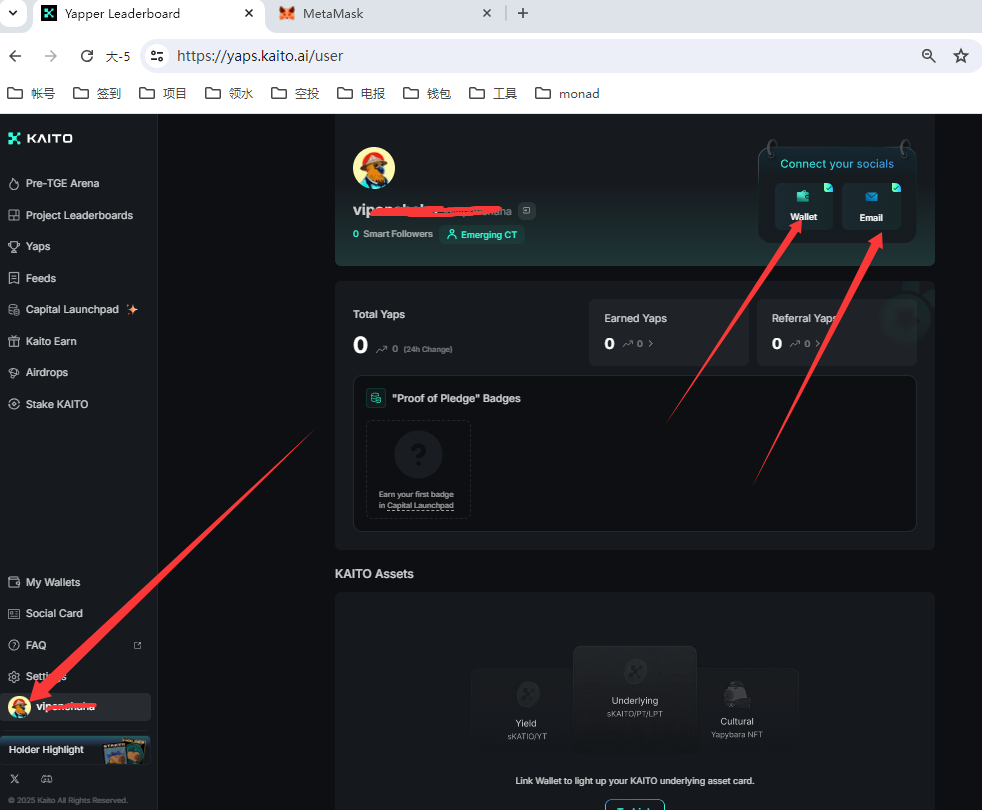Image resolution: width=982 pixels, height=810 pixels.
Task: Open the Social Card page
Action: click(x=46, y=614)
